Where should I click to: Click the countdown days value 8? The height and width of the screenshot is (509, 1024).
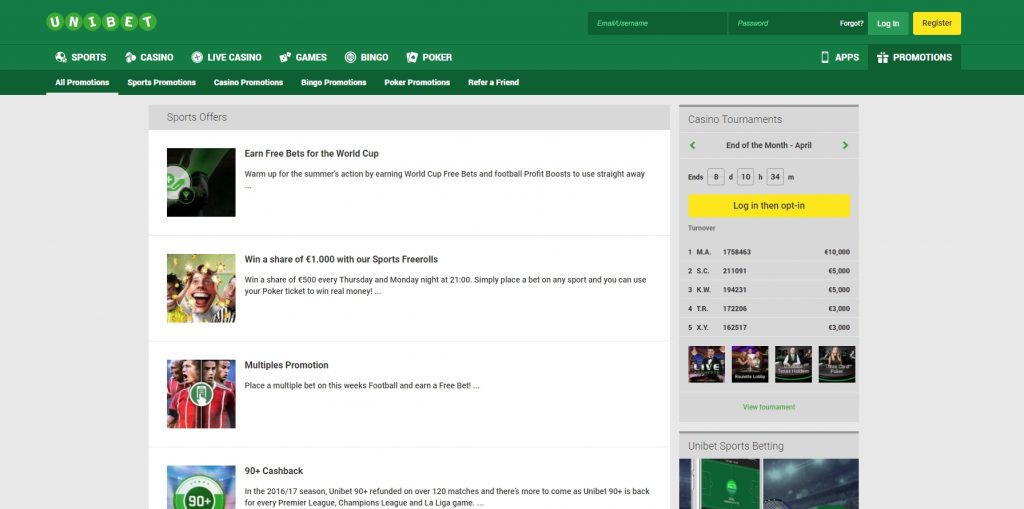click(716, 177)
